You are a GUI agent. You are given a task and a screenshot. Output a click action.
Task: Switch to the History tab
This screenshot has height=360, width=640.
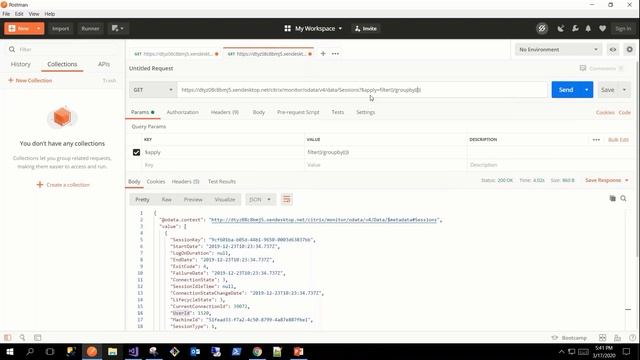coord(20,64)
